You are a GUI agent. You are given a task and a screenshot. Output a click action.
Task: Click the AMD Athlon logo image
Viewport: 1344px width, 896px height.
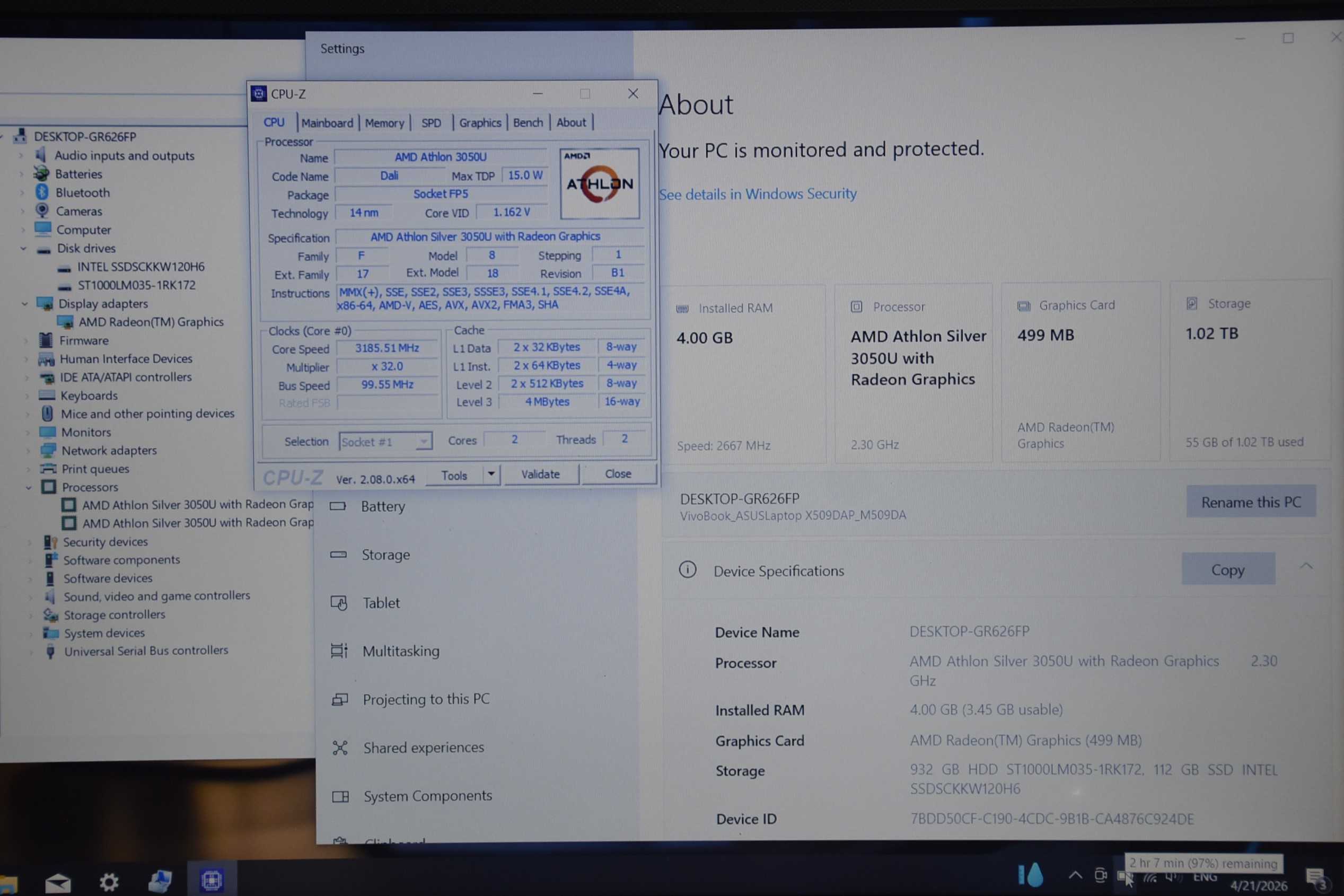point(600,183)
